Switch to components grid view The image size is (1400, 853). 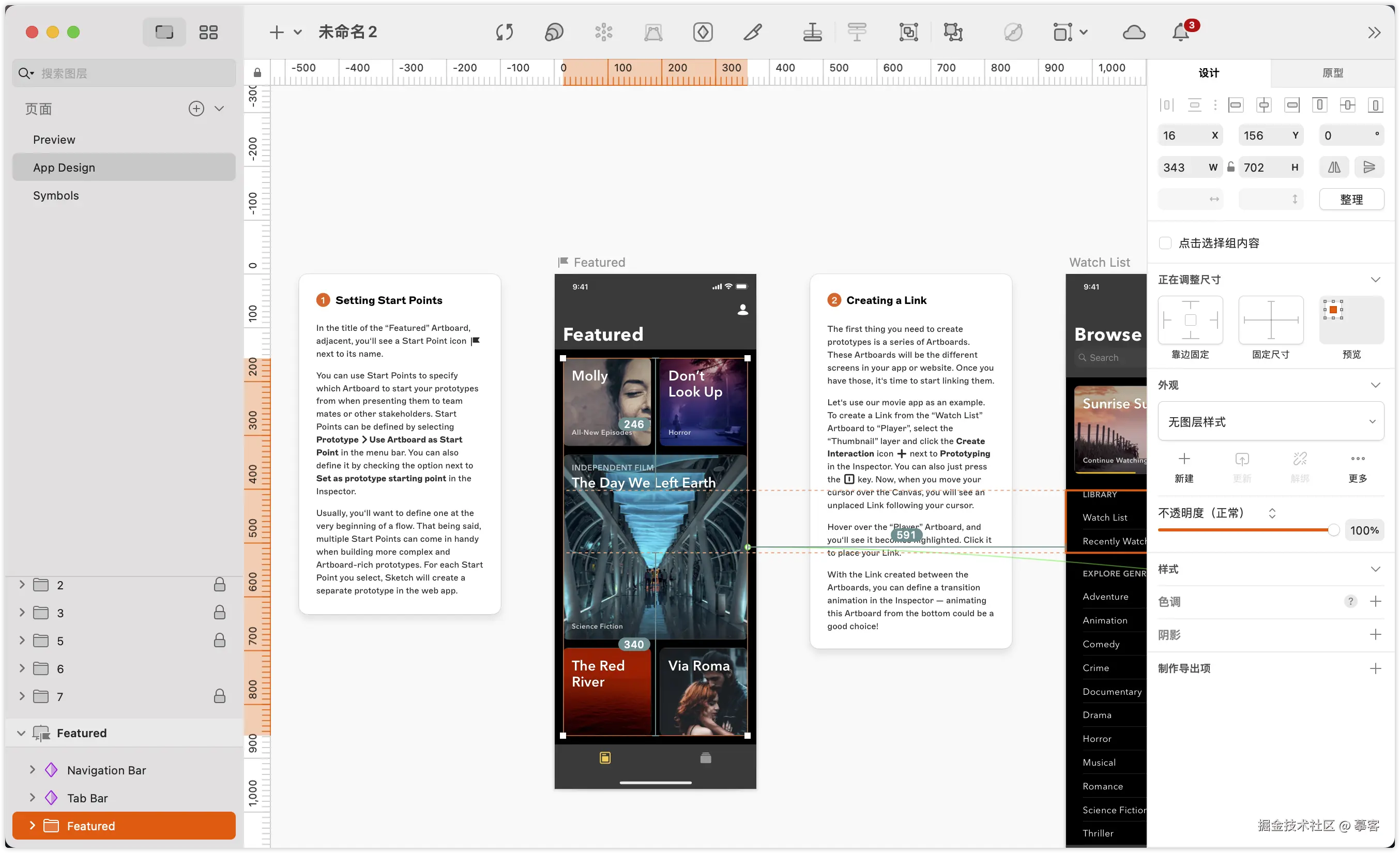tap(208, 33)
